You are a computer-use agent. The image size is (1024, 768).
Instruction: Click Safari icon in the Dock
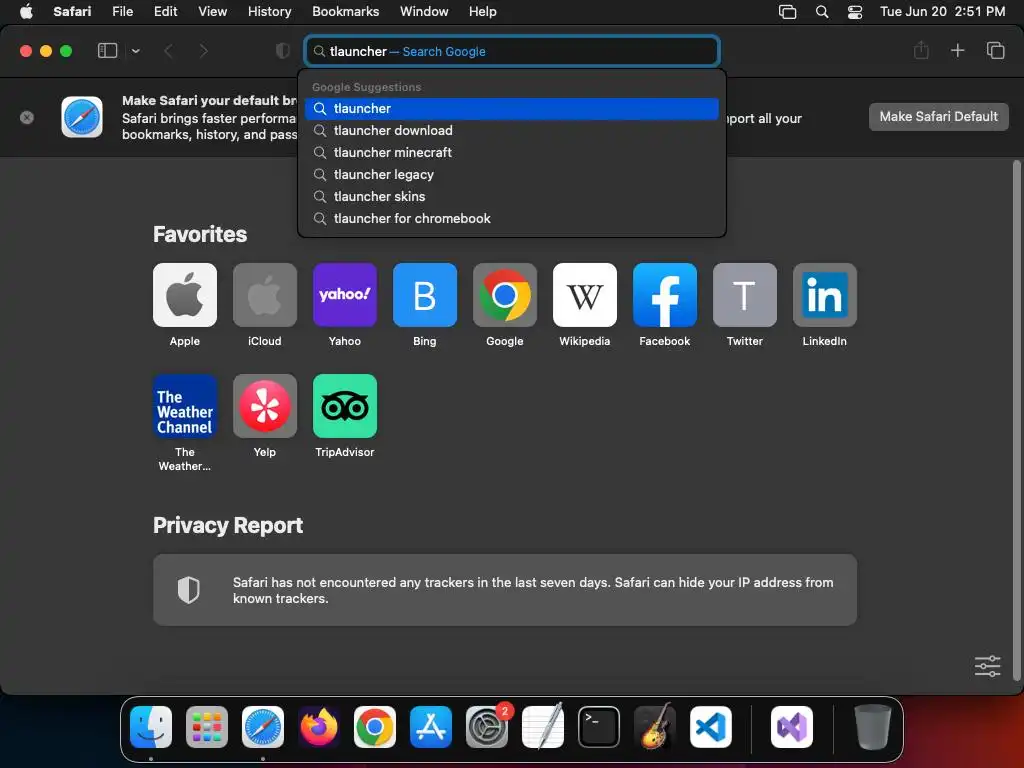click(x=263, y=727)
